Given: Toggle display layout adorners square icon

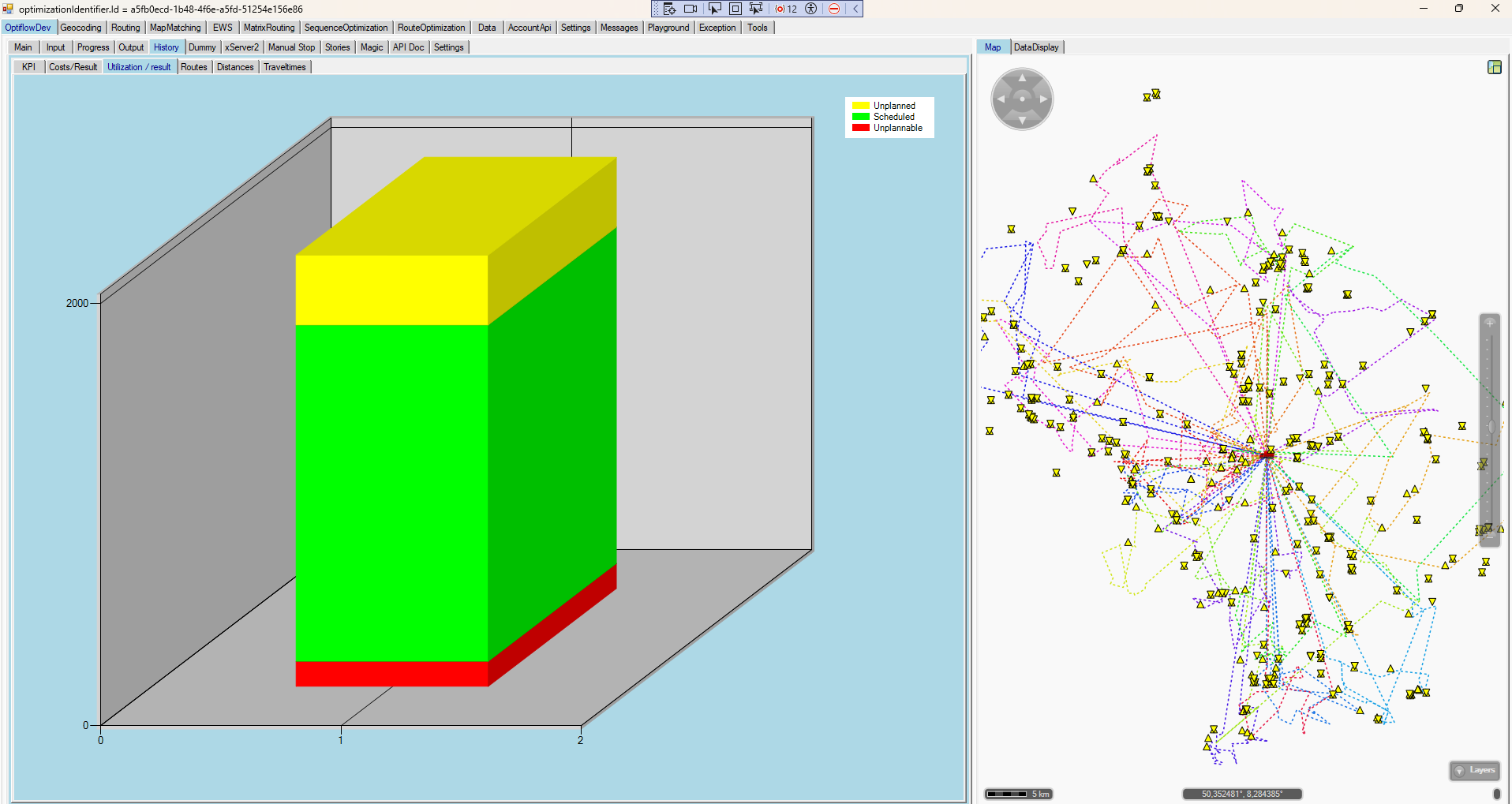Looking at the screenshot, I should pos(735,9).
